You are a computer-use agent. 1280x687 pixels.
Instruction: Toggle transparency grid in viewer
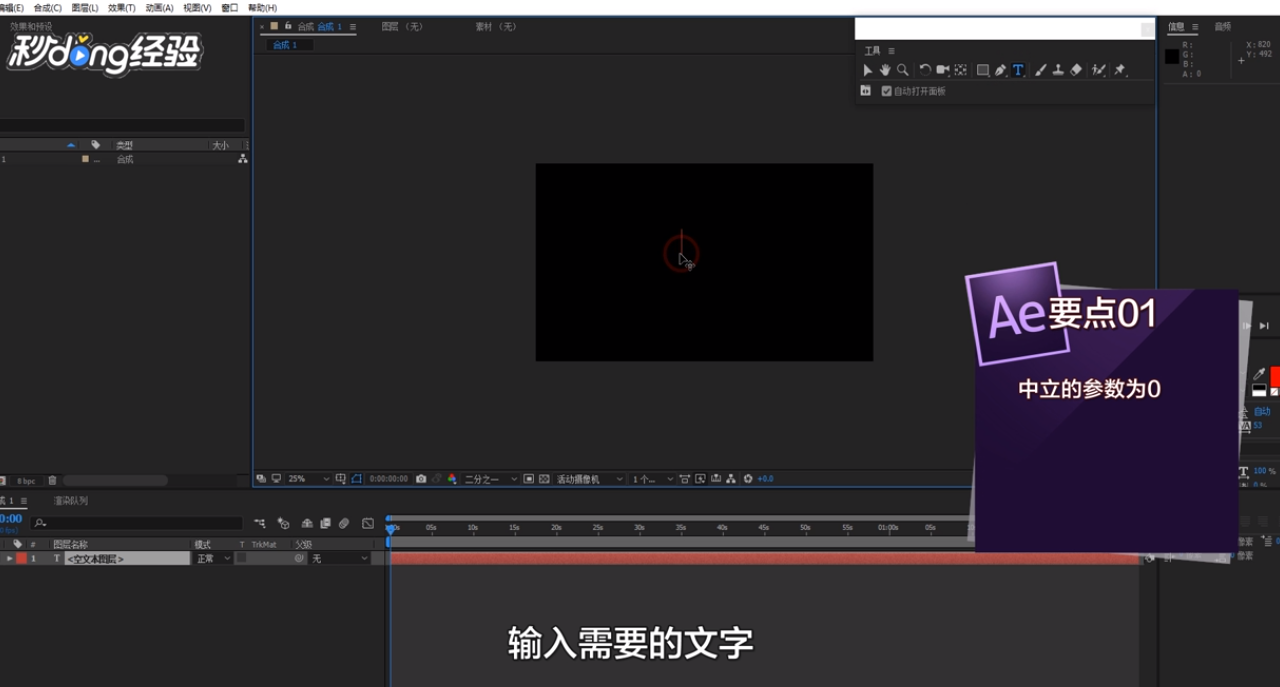(x=544, y=479)
